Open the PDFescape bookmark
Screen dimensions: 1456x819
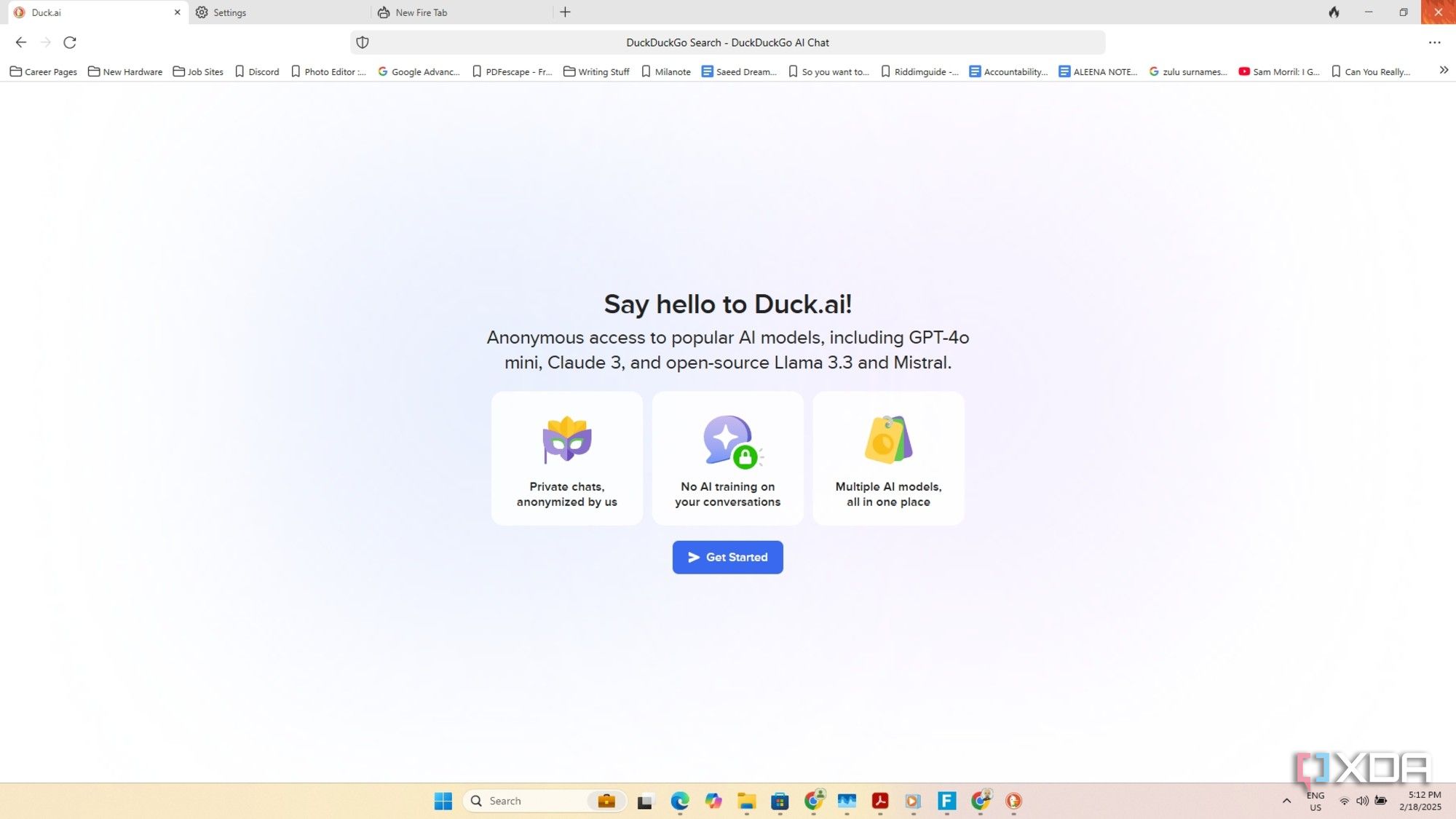[513, 71]
